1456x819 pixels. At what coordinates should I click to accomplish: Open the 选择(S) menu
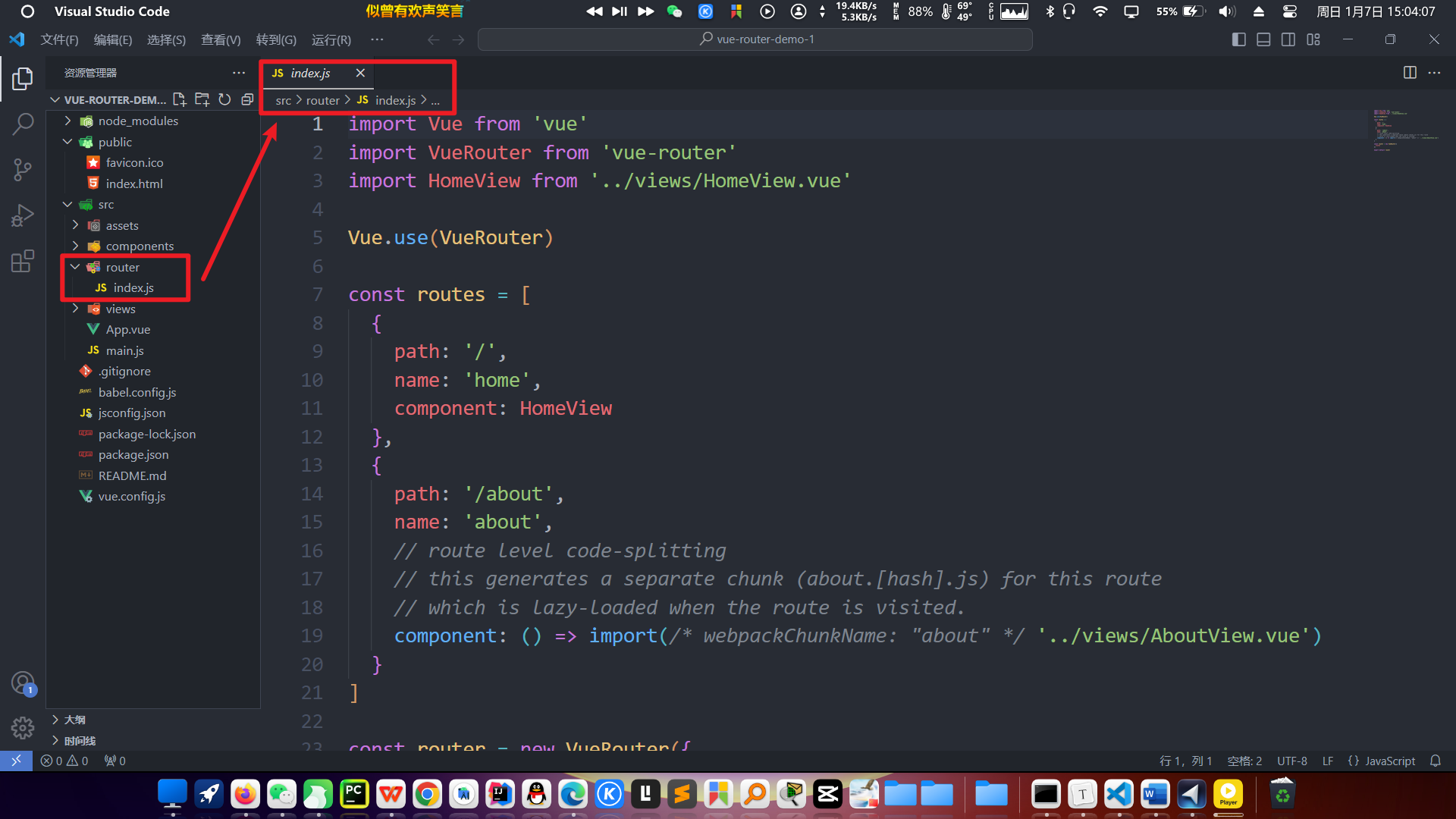[x=166, y=39]
